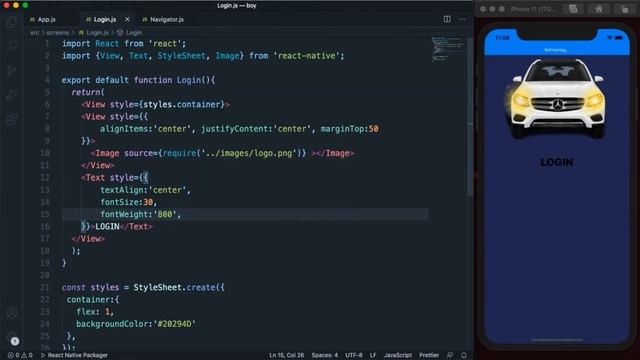Click the Login.js breadcrumb
The height and width of the screenshot is (360, 640).
94,32
